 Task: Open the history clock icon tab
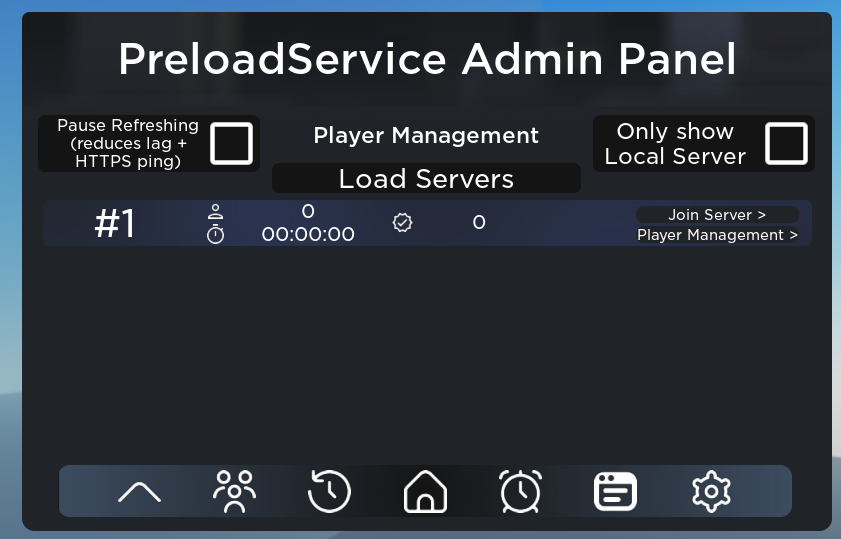coord(329,491)
